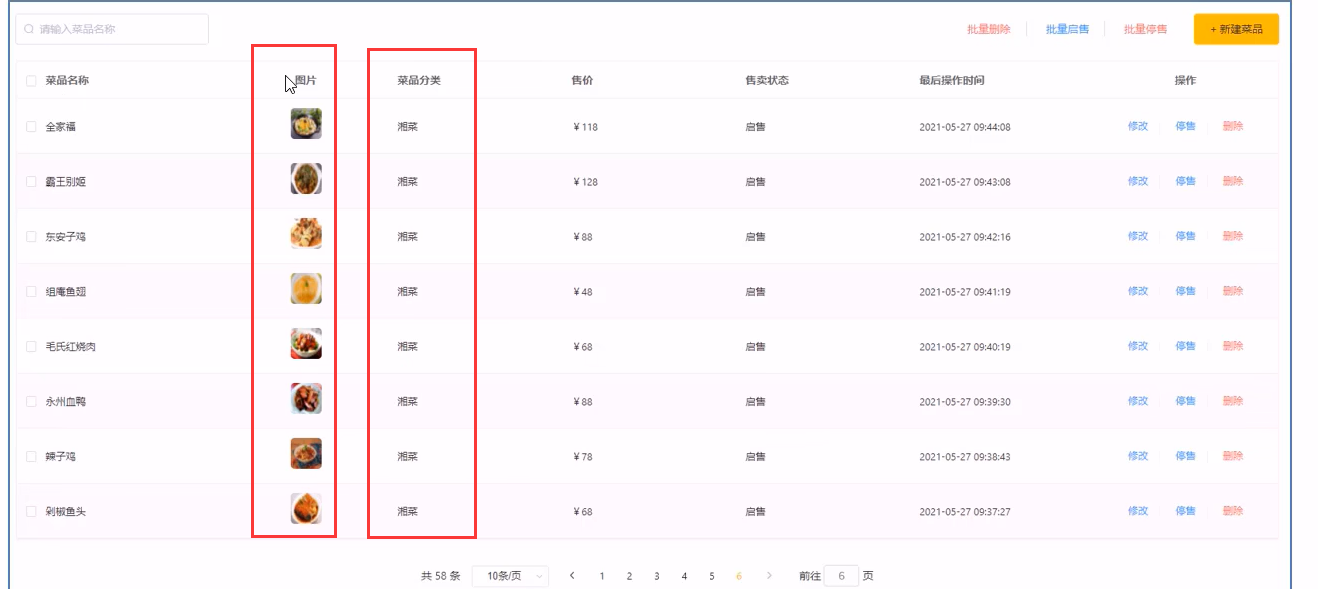Click the 霸王别姬 dish image
The height and width of the screenshot is (589, 1318).
(306, 179)
